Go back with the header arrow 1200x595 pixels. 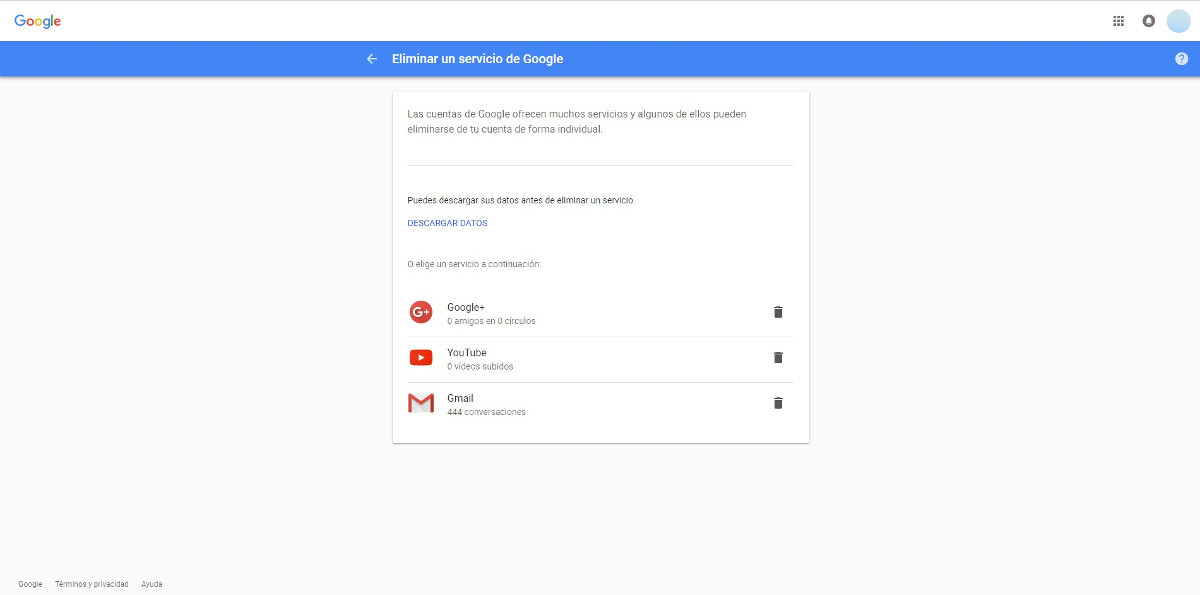pos(372,59)
